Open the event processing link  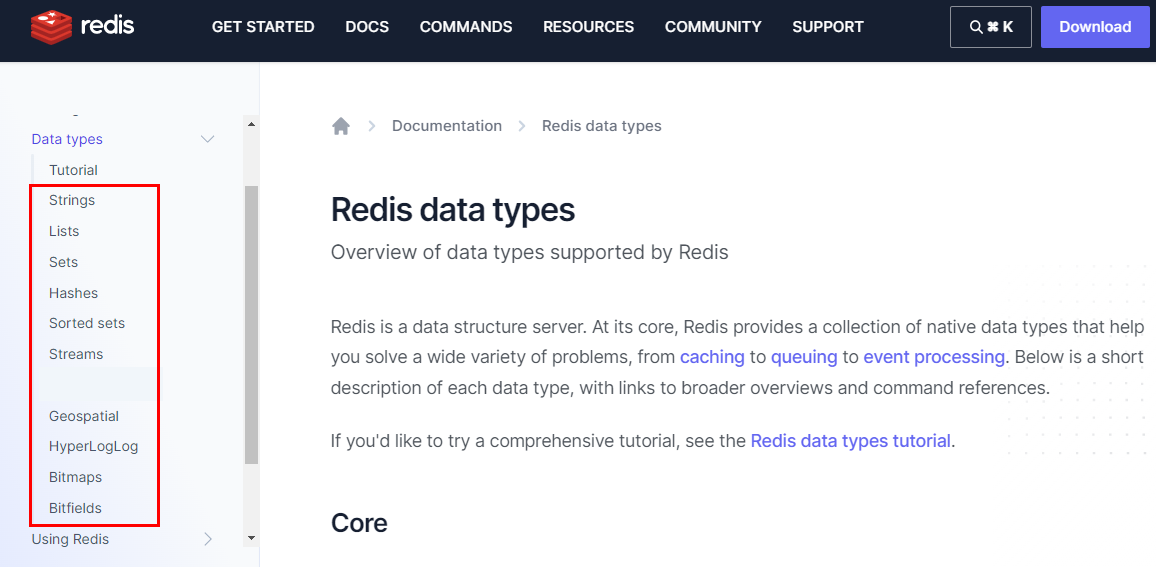933,357
